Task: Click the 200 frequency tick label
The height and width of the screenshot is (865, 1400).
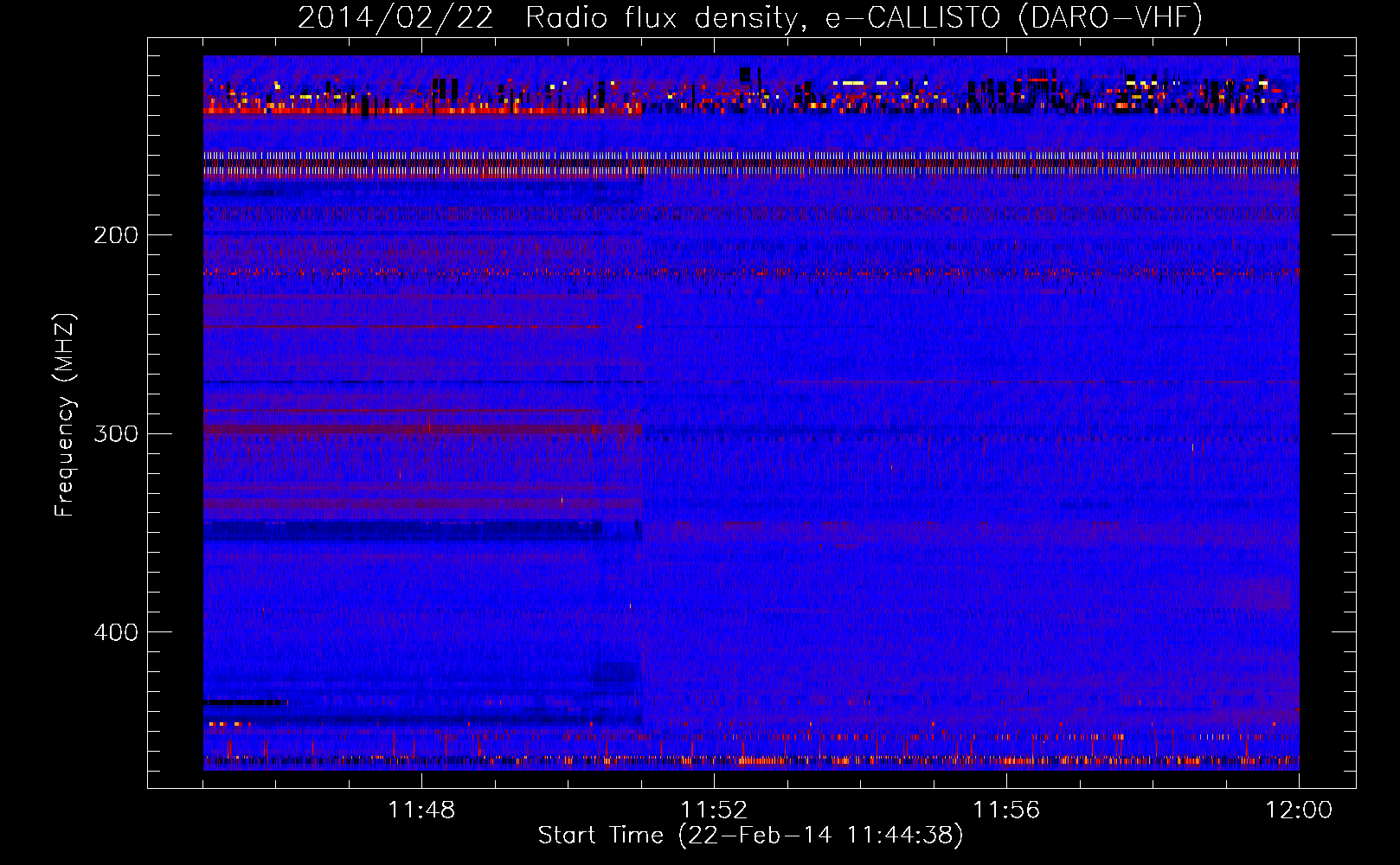Action: pyautogui.click(x=115, y=235)
